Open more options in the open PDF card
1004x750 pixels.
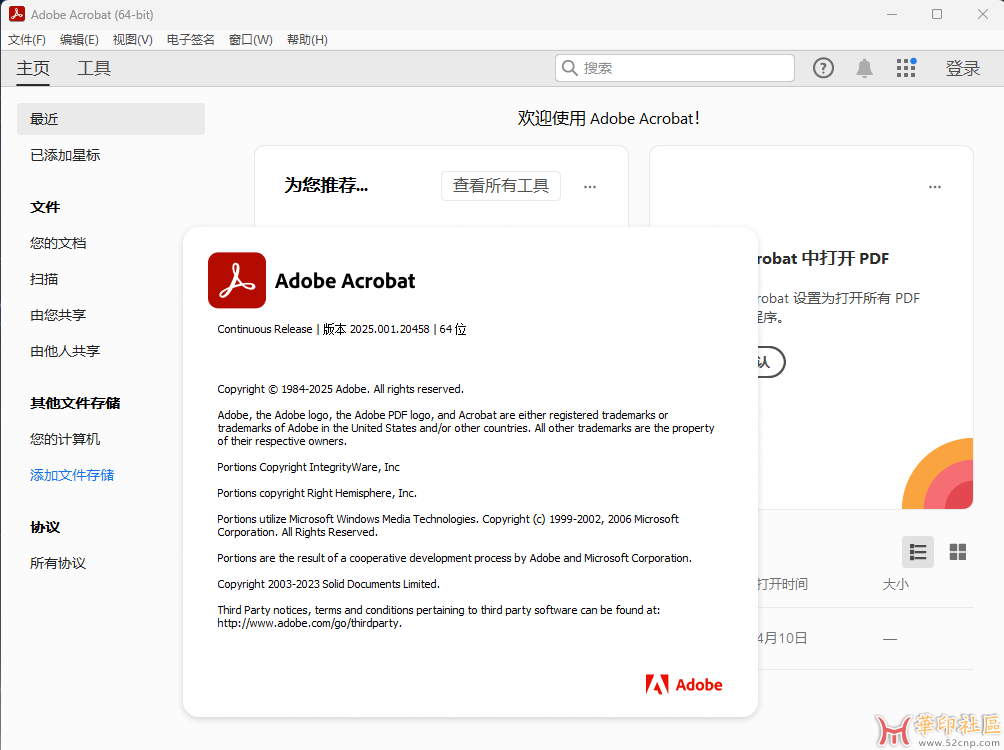pos(934,187)
